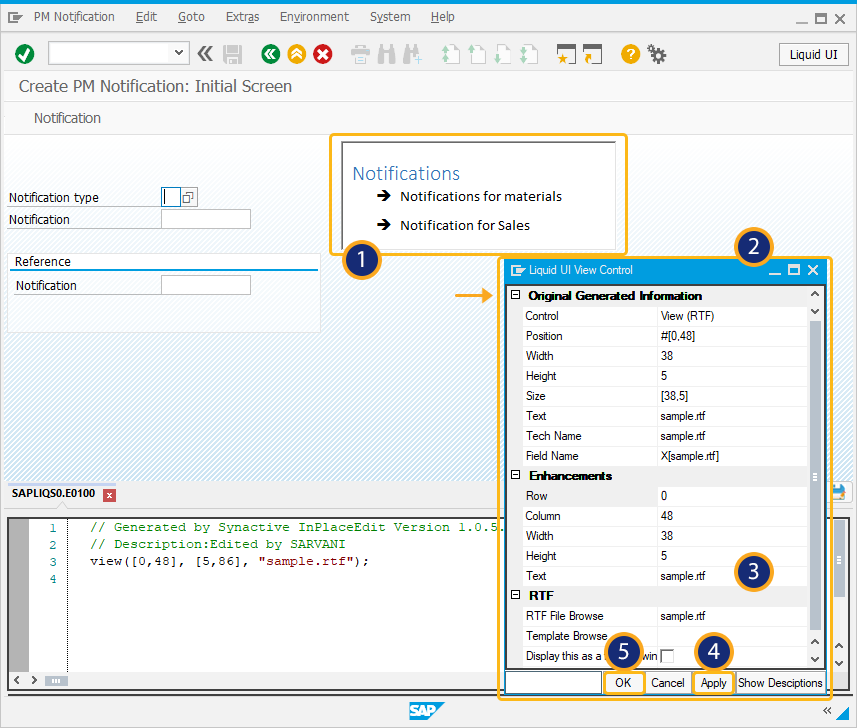Click the orange Exit icon
Viewport: 857px width, 728px height.
[x=297, y=54]
